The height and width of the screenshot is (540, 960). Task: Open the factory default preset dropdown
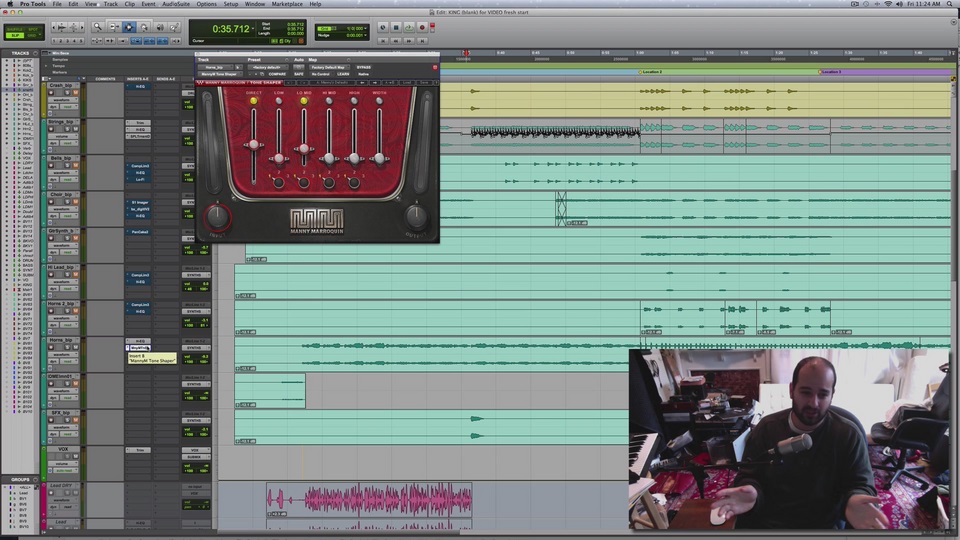click(x=268, y=67)
